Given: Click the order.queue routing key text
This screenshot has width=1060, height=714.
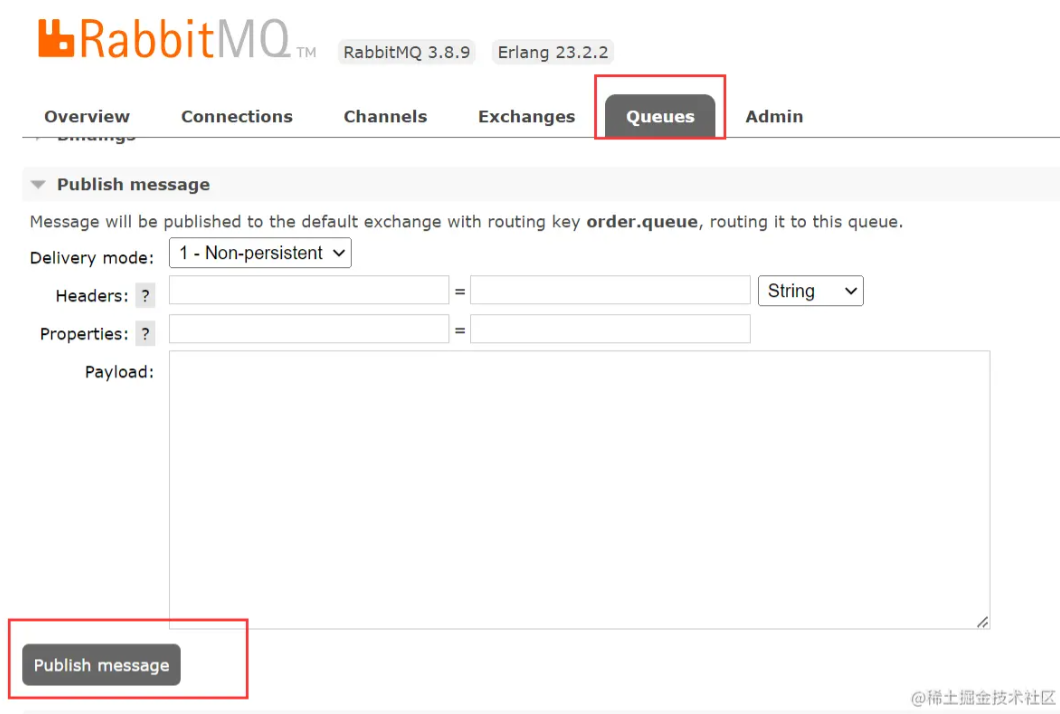Looking at the screenshot, I should click(x=642, y=222).
